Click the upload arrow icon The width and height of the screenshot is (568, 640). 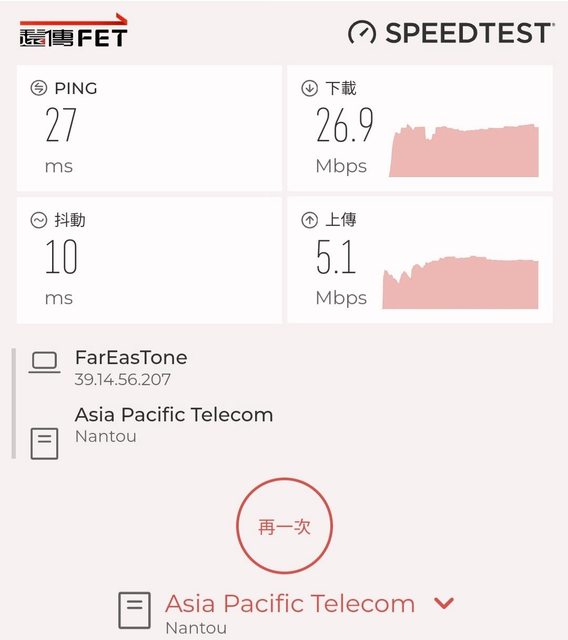pyautogui.click(x=309, y=220)
